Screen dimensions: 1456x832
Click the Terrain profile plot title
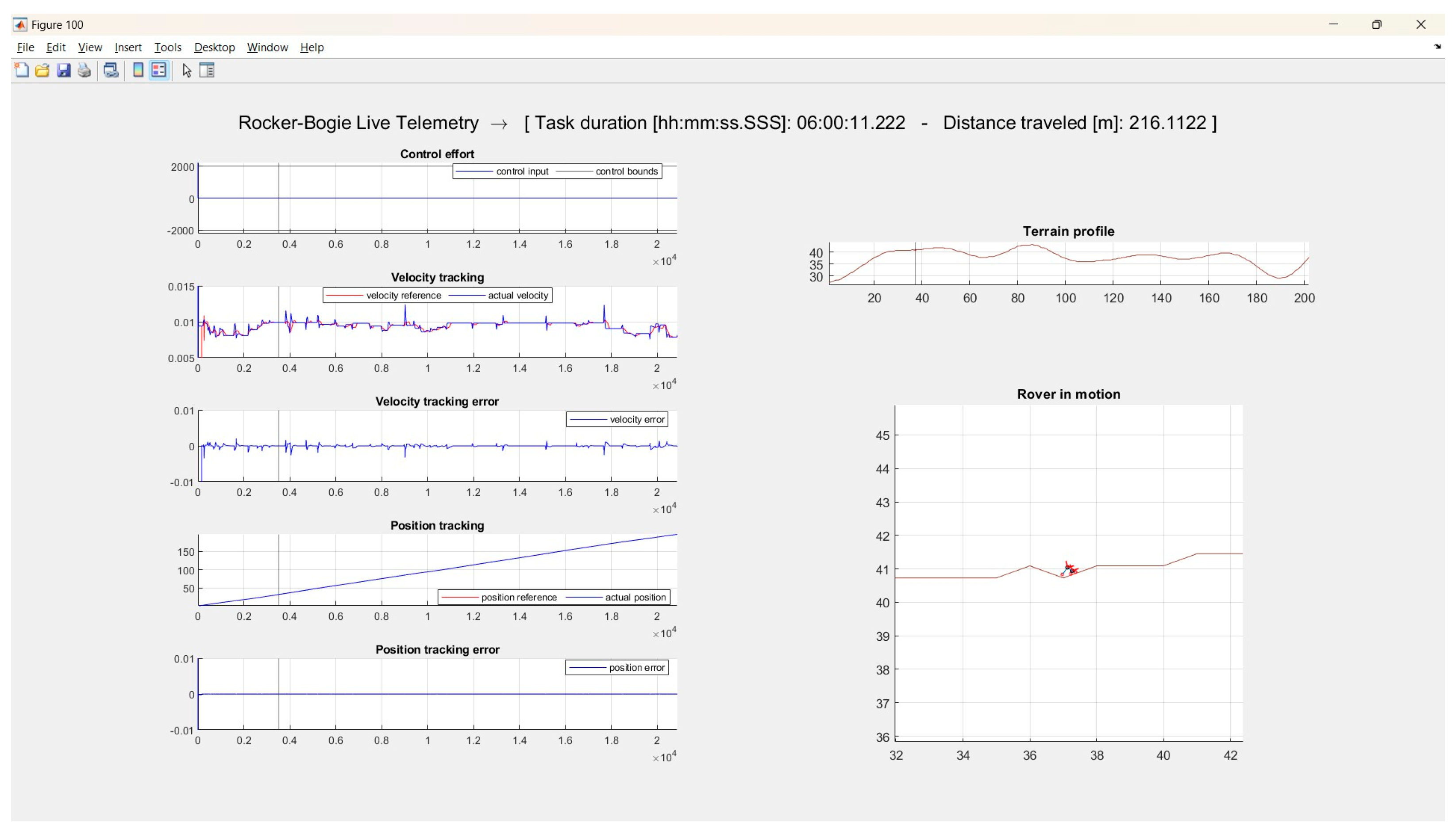[1068, 232]
